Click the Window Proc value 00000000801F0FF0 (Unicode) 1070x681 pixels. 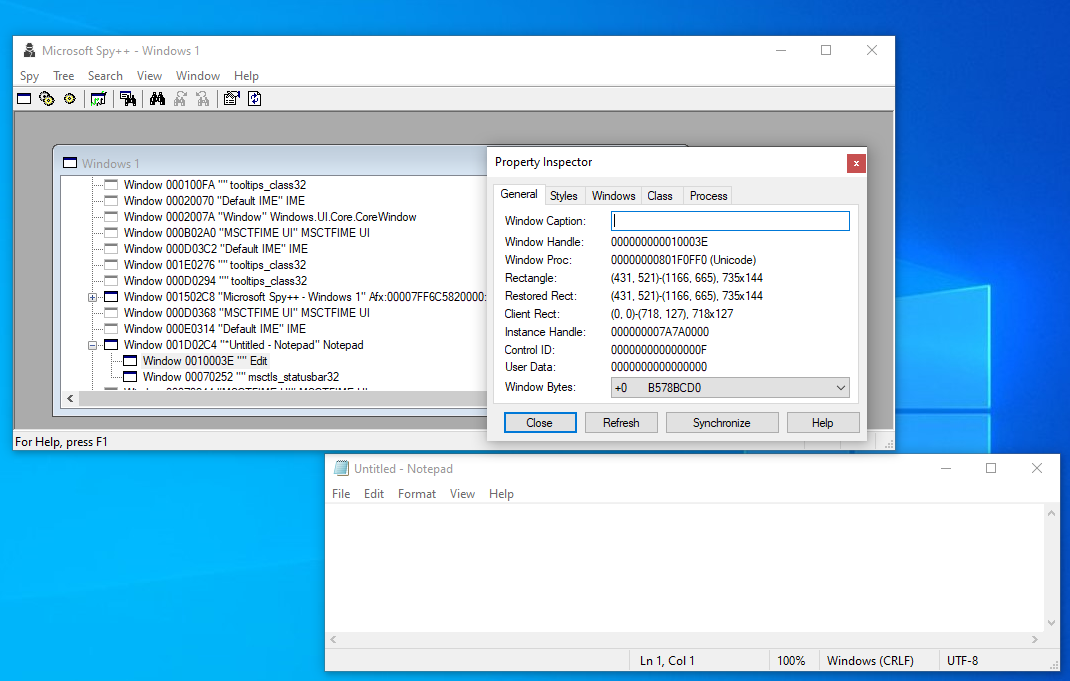point(683,260)
